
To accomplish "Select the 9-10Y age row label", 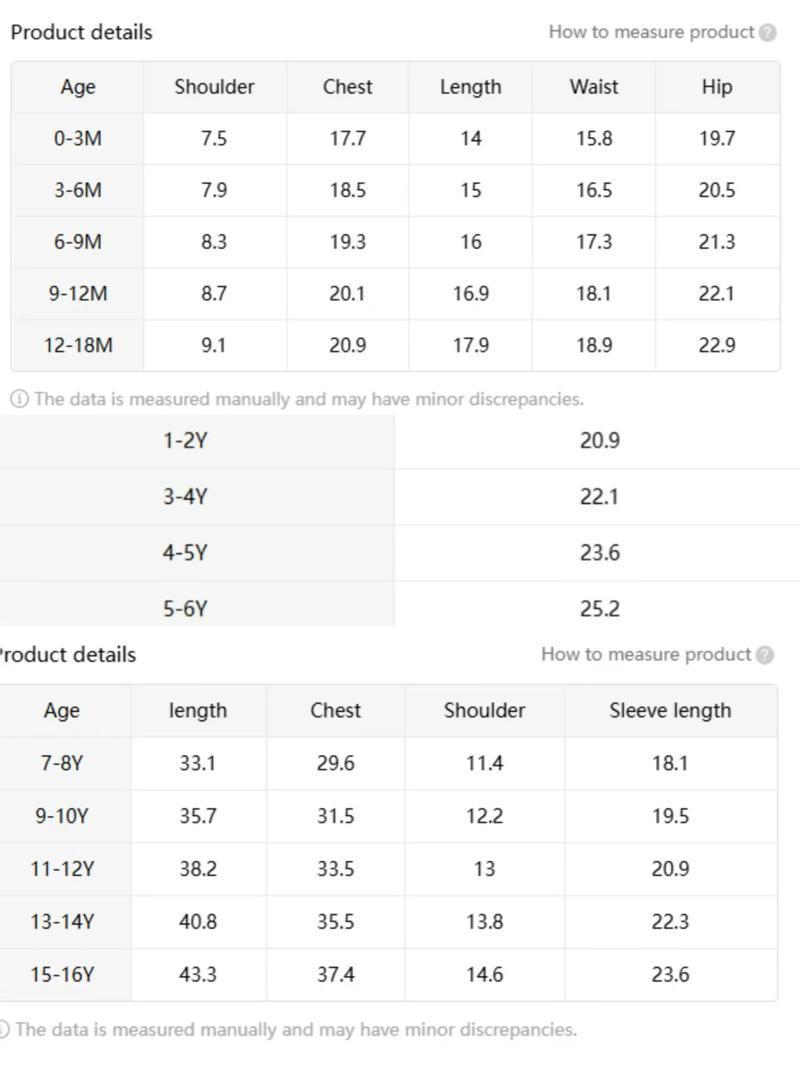I will 62,816.
